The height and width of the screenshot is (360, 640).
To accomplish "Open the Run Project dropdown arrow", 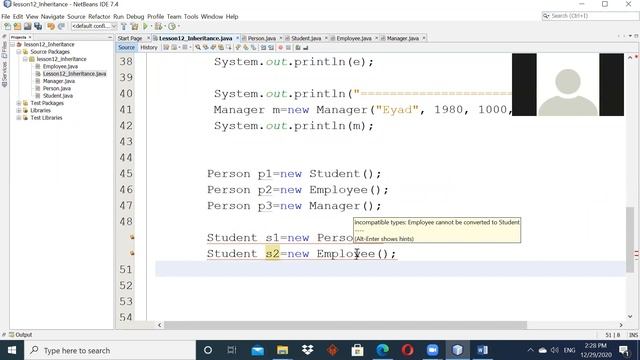I will [x=151, y=27].
